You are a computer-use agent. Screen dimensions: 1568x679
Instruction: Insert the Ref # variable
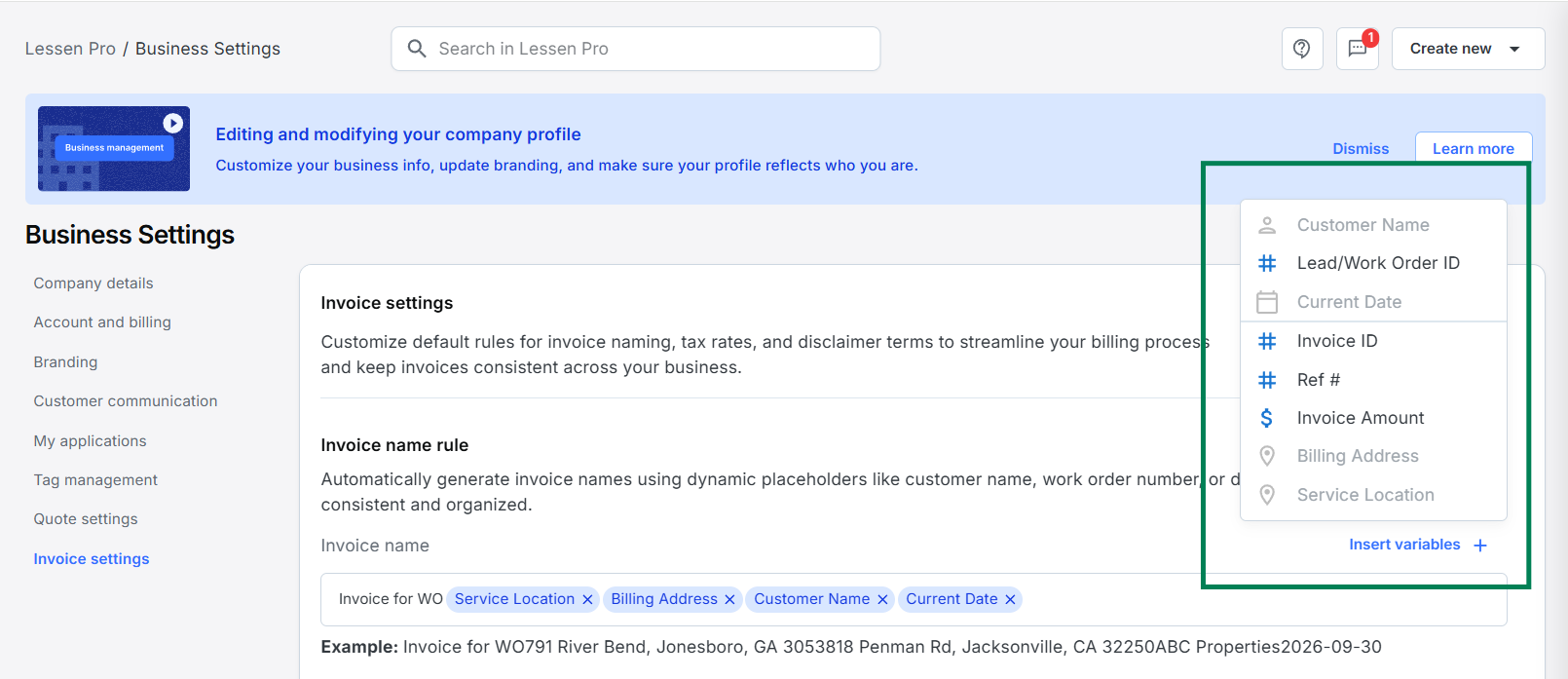tap(1318, 380)
